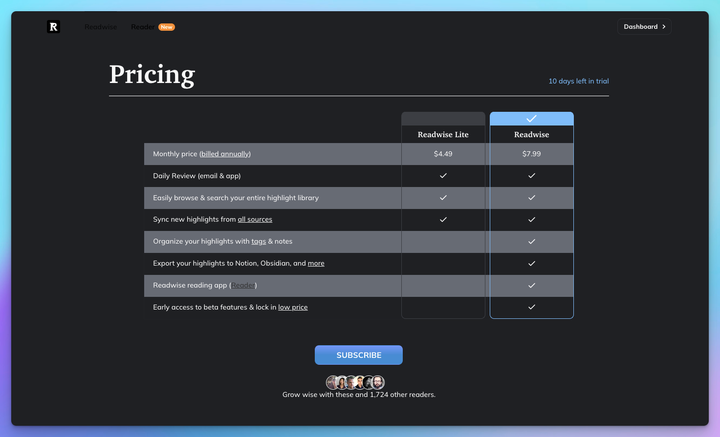Toggle the blue checkmark bar above Readwise plan
Image resolution: width=720 pixels, height=437 pixels.
tap(531, 118)
